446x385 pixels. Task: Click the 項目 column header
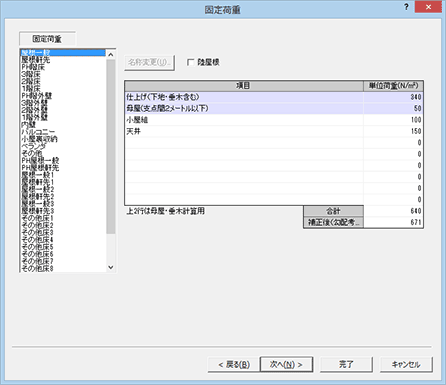(x=244, y=86)
